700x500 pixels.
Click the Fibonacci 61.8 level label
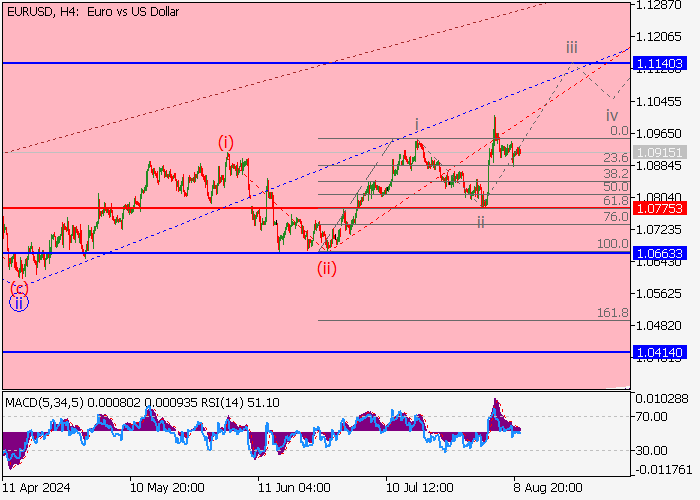click(x=616, y=200)
